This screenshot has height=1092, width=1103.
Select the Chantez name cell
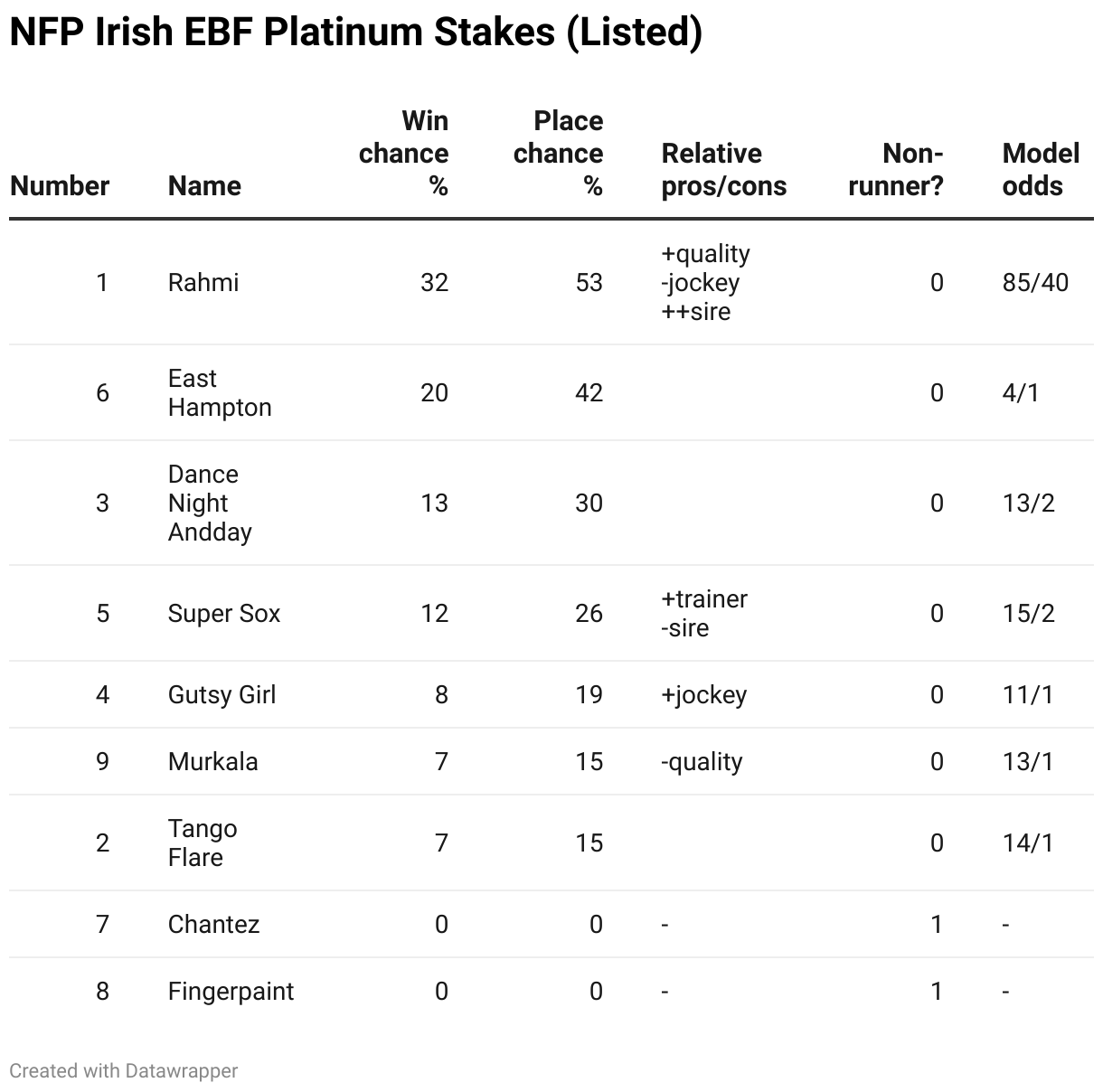(214, 925)
